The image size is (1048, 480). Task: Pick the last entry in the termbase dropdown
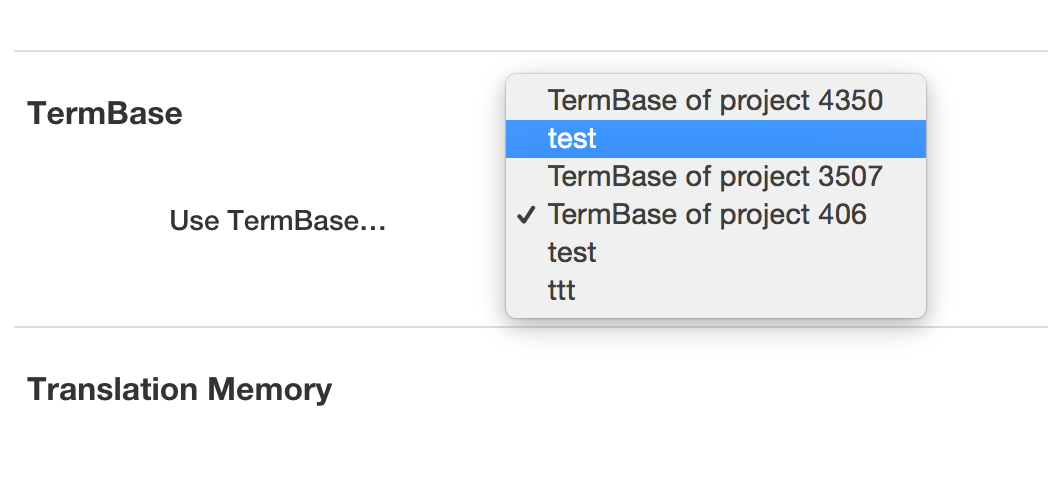click(562, 290)
